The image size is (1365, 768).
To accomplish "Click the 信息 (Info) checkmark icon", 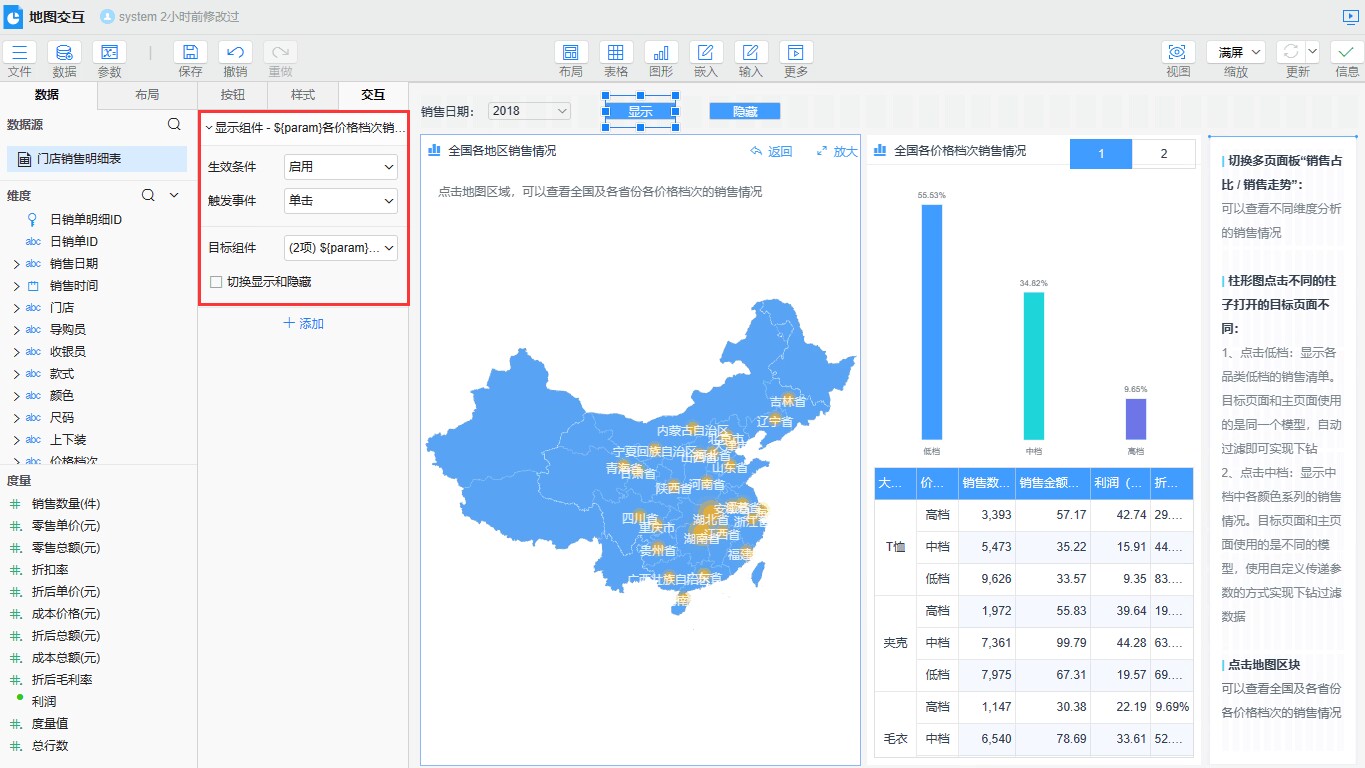I will point(1347,53).
